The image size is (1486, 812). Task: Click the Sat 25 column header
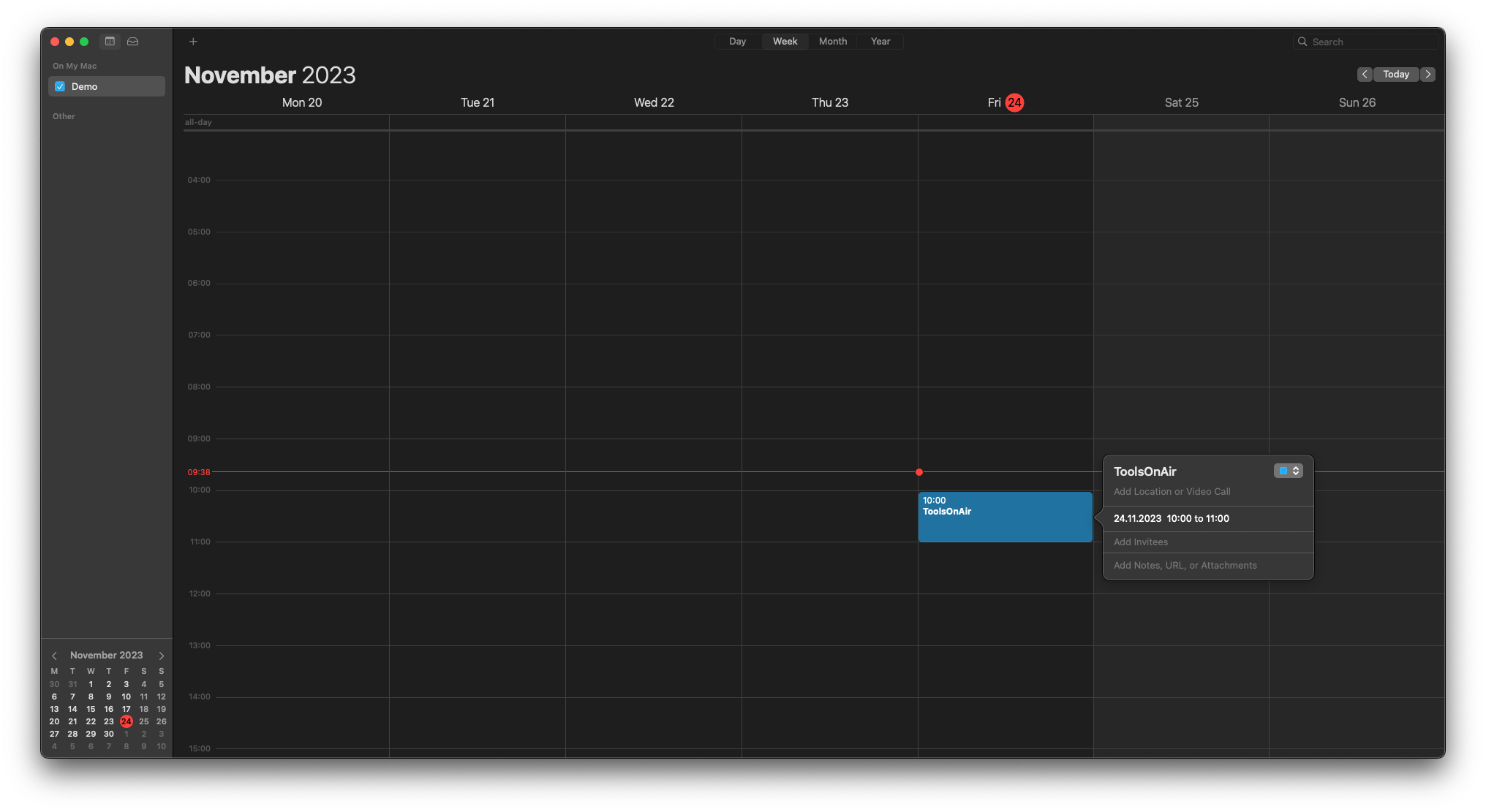[1182, 102]
